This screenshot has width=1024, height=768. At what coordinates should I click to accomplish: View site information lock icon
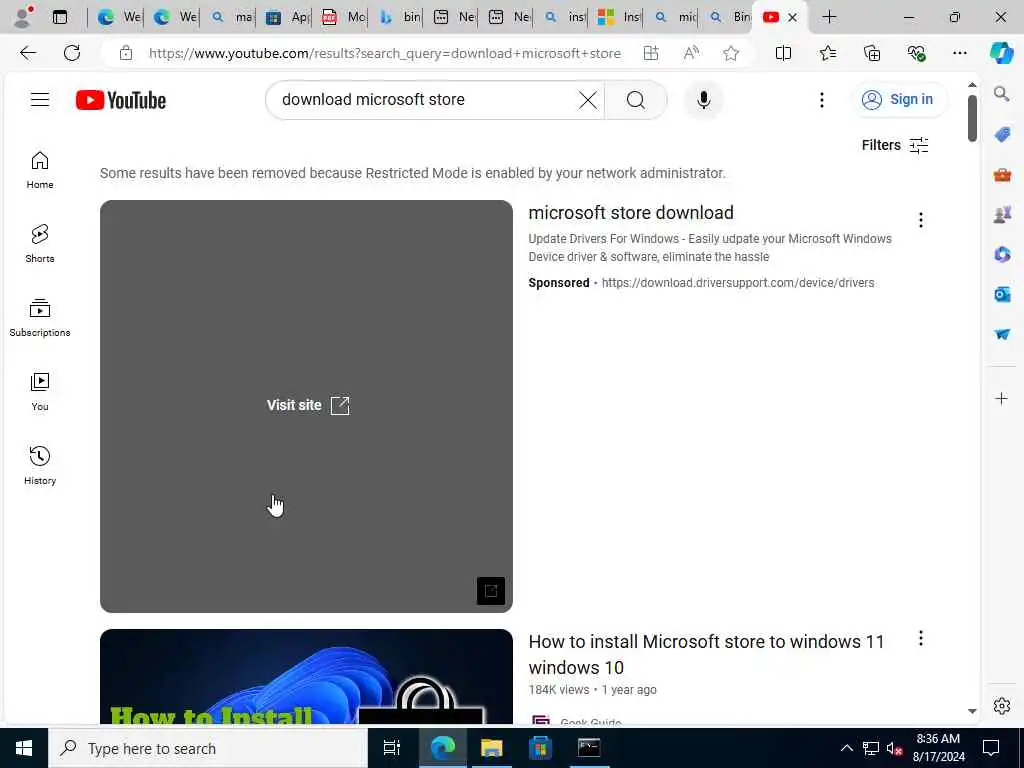(125, 54)
